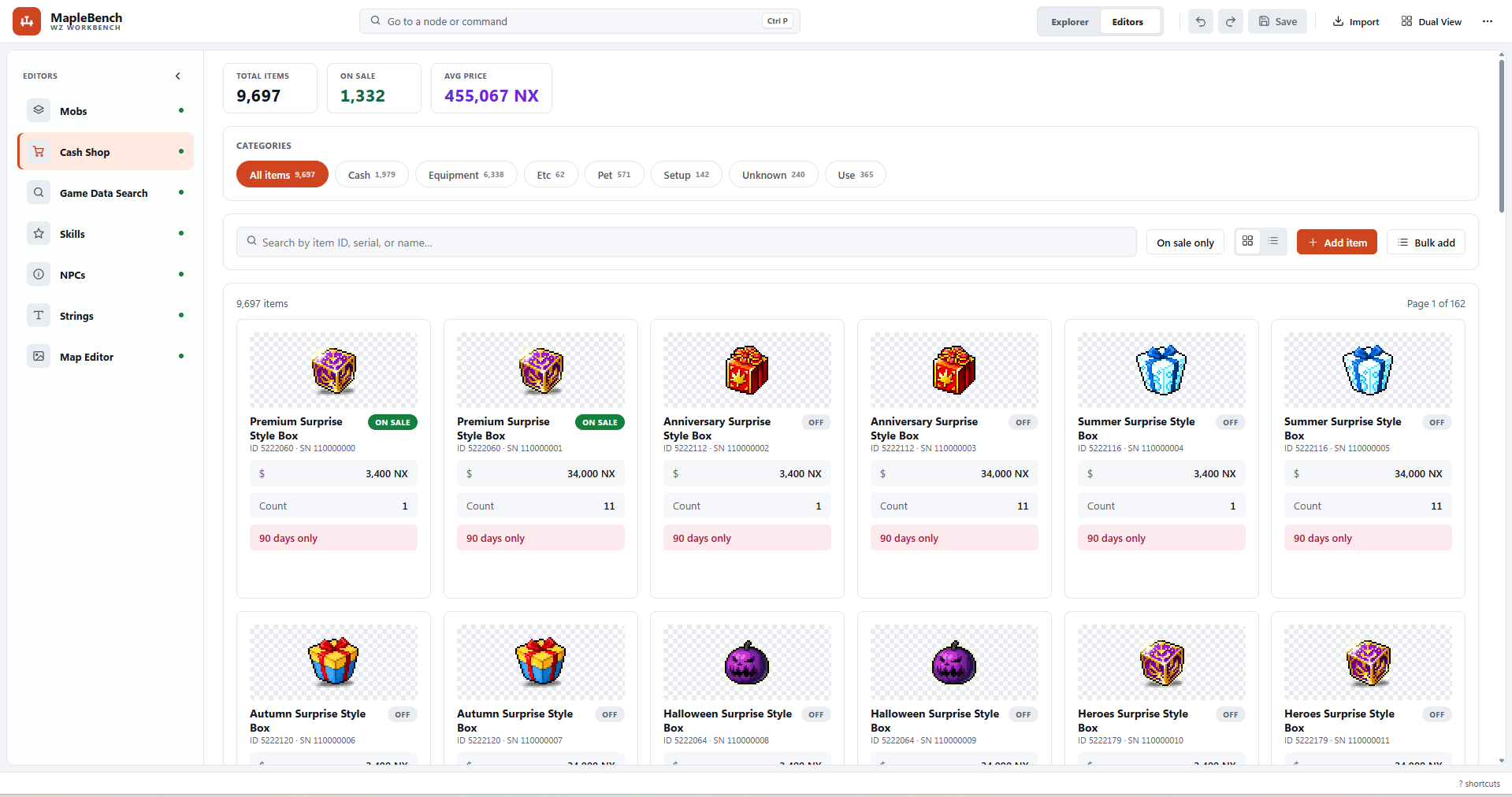Click the undo arrow icon
This screenshot has width=1512, height=797.
tap(1201, 21)
